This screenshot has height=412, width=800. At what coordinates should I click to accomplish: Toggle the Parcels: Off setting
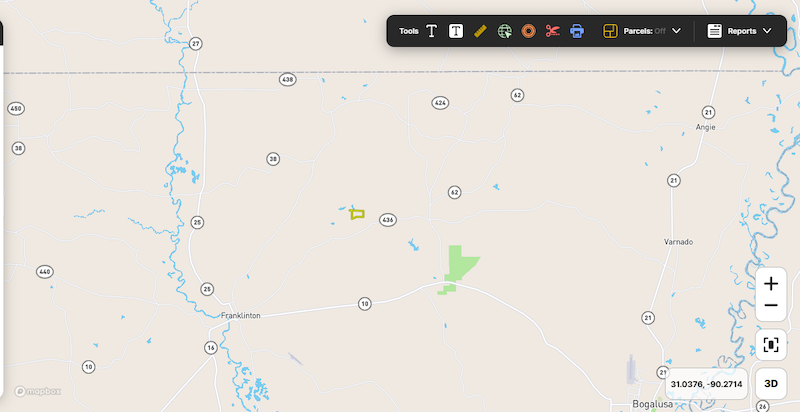pyautogui.click(x=644, y=31)
